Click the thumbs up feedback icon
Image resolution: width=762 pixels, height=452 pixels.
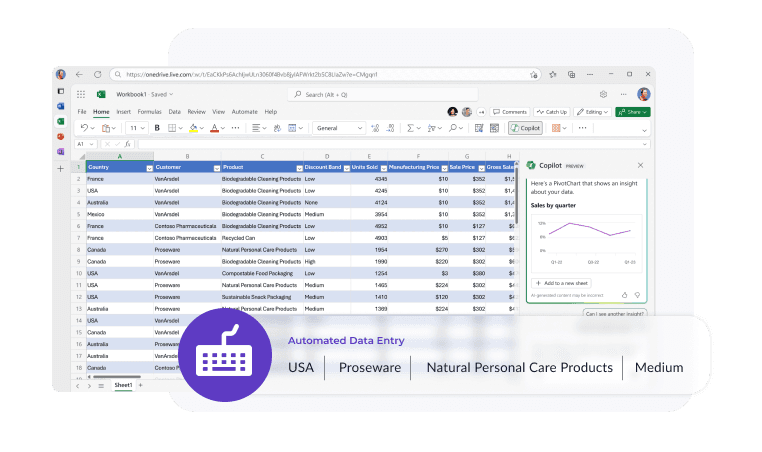(x=625, y=295)
